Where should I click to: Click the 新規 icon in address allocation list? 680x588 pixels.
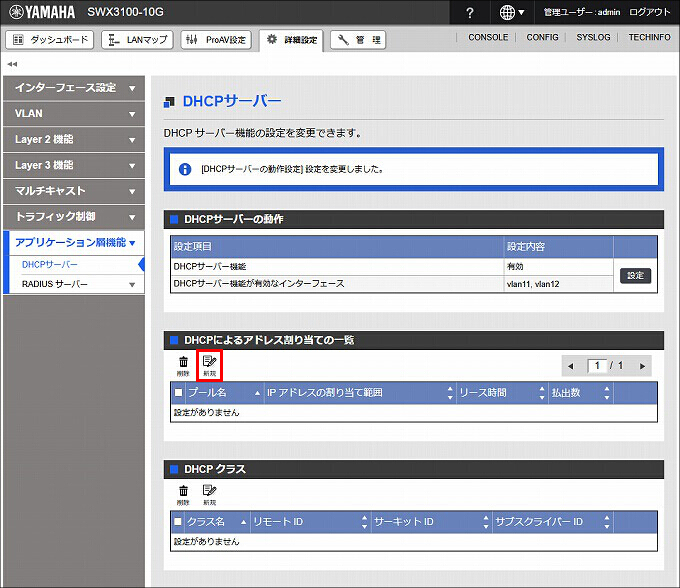pos(209,366)
